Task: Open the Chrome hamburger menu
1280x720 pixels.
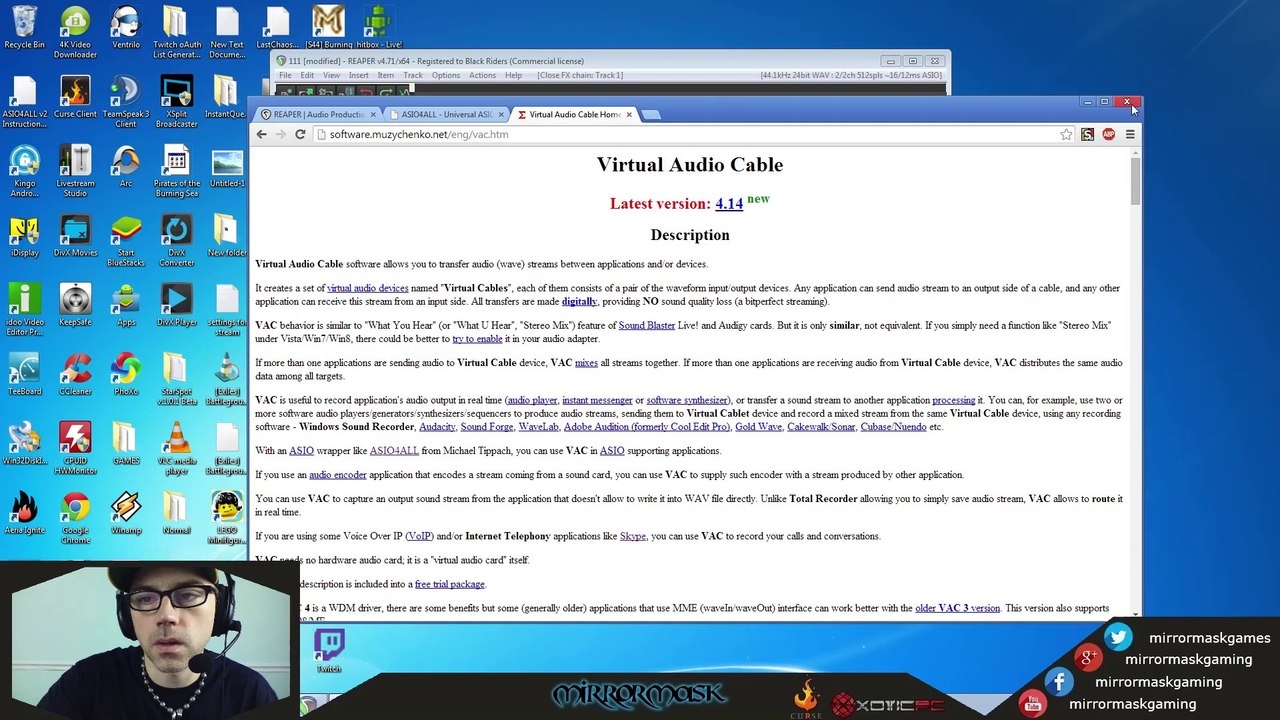Action: (x=1130, y=134)
